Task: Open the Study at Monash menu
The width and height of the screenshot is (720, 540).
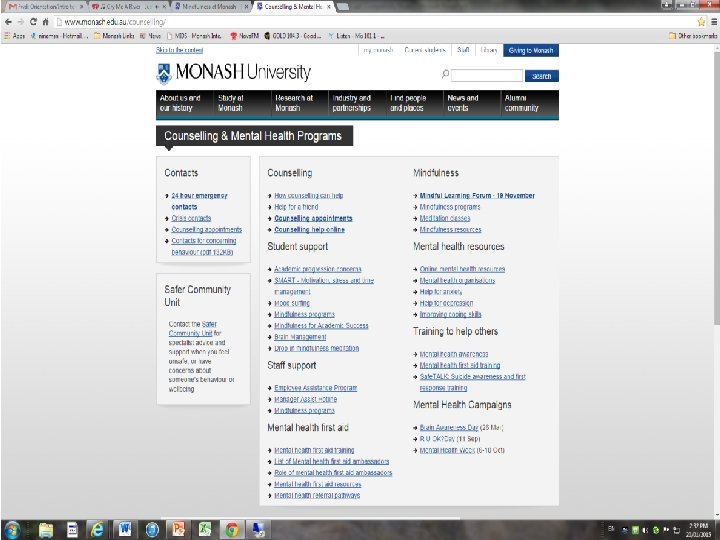Action: pyautogui.click(x=242, y=103)
